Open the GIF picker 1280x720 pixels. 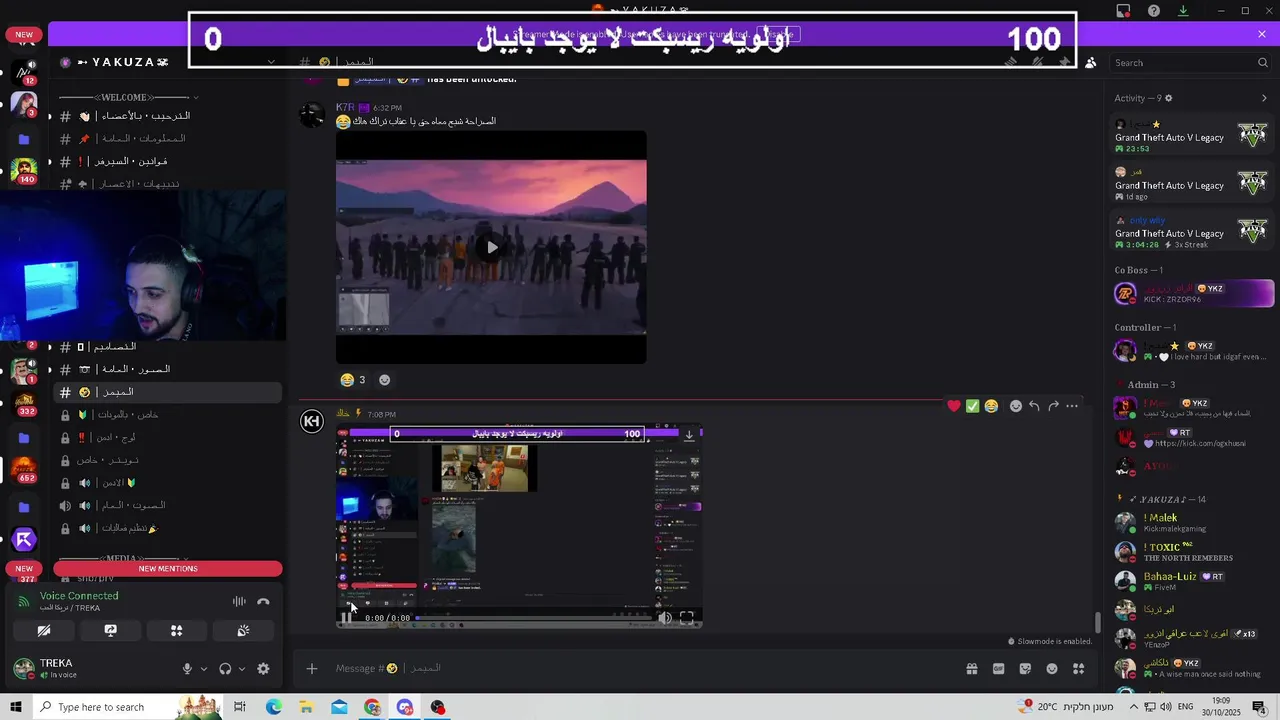998,669
